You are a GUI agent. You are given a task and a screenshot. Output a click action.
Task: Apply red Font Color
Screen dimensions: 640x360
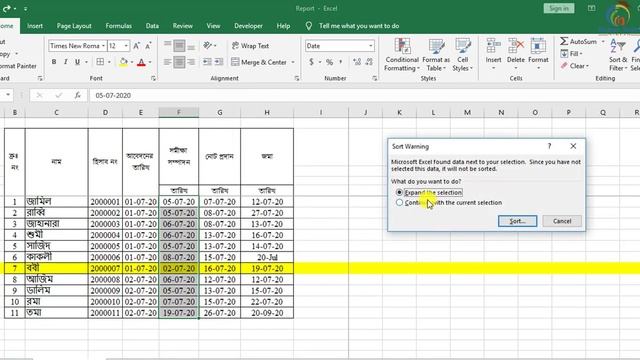pos(141,62)
